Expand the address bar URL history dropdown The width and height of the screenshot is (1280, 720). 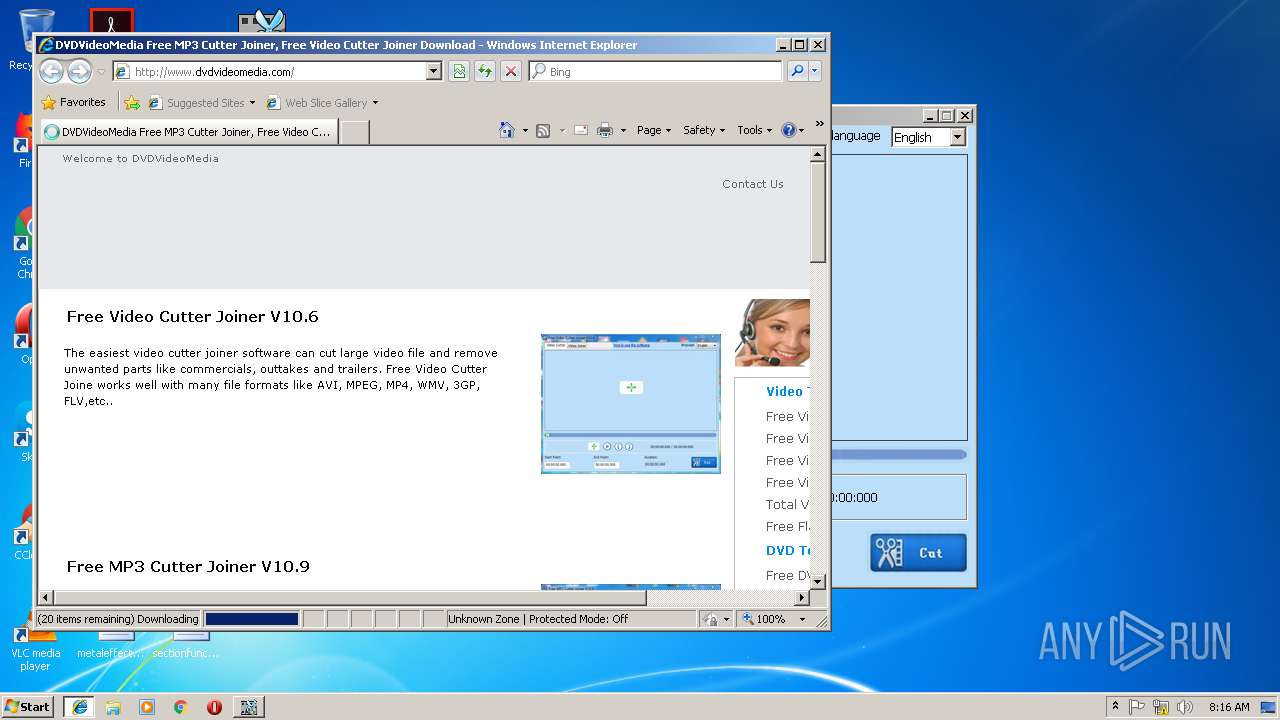[x=434, y=71]
